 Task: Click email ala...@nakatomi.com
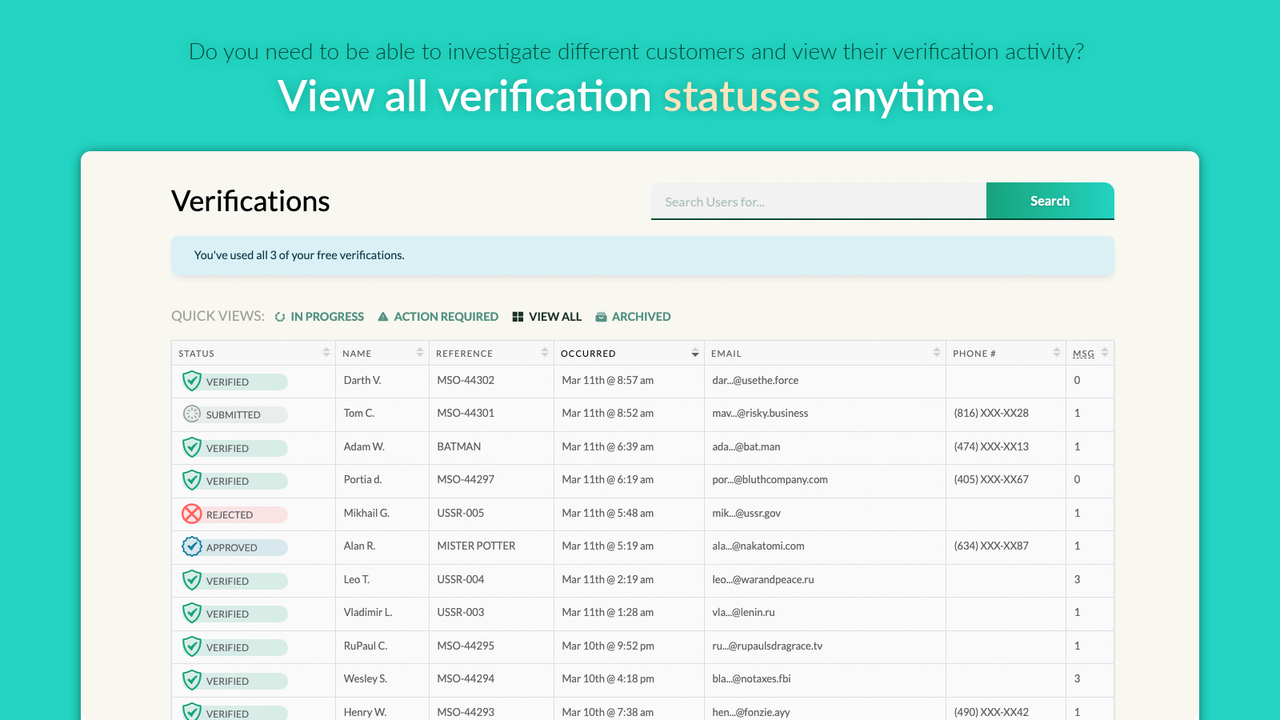pyautogui.click(x=758, y=546)
